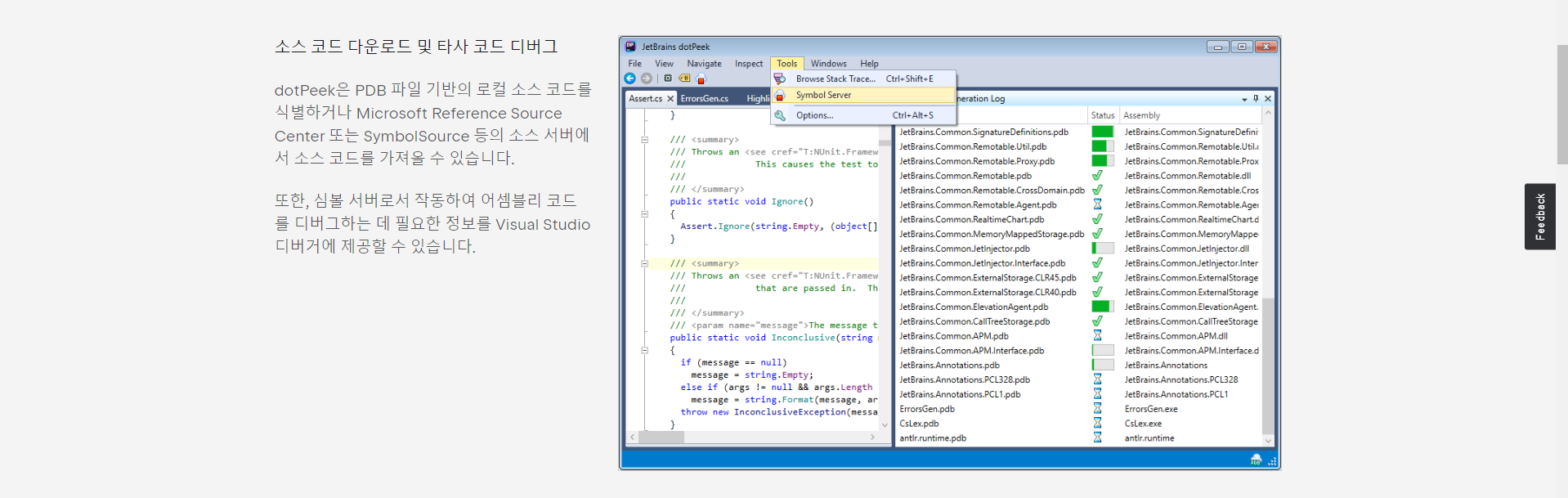The image size is (1568, 498).
Task: Open the Inspect menu
Action: coord(748,64)
